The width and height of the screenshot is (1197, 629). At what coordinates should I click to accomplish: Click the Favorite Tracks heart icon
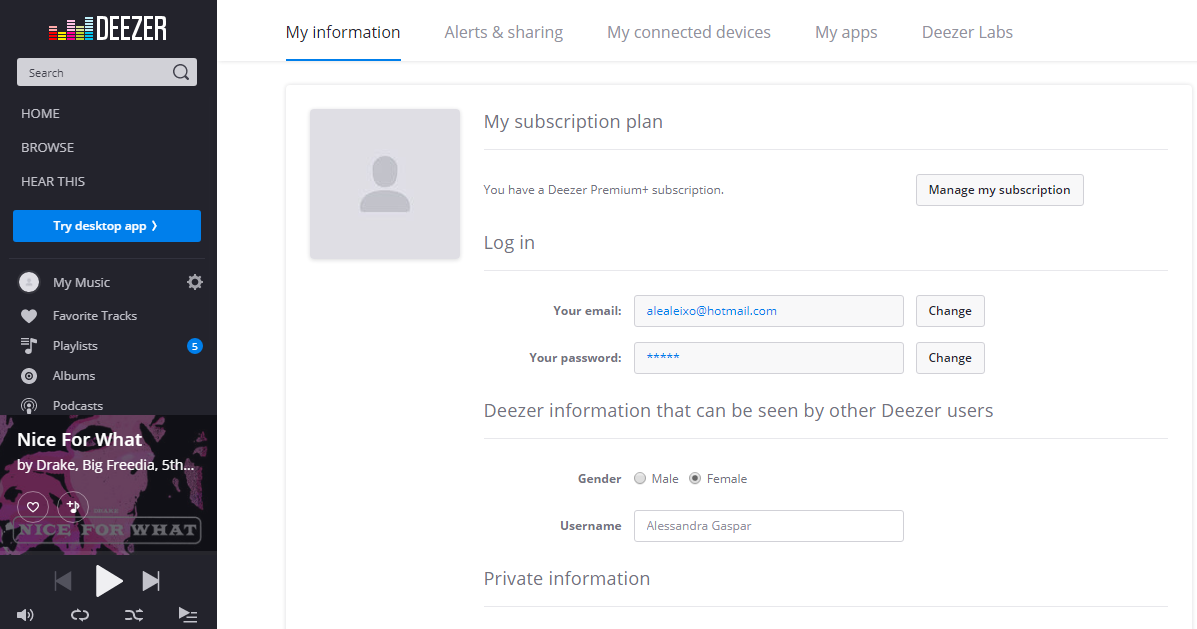(29, 316)
